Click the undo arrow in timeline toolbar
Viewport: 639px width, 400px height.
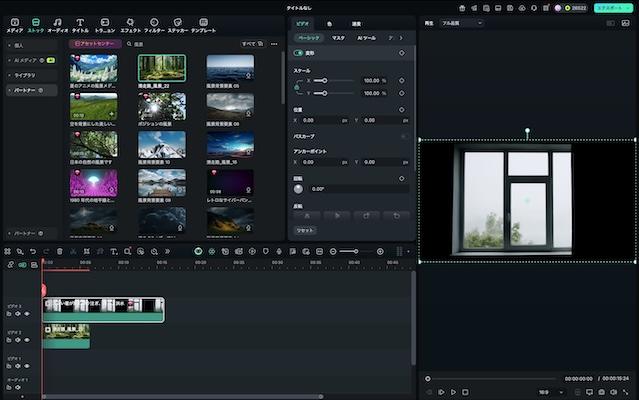click(x=33, y=251)
